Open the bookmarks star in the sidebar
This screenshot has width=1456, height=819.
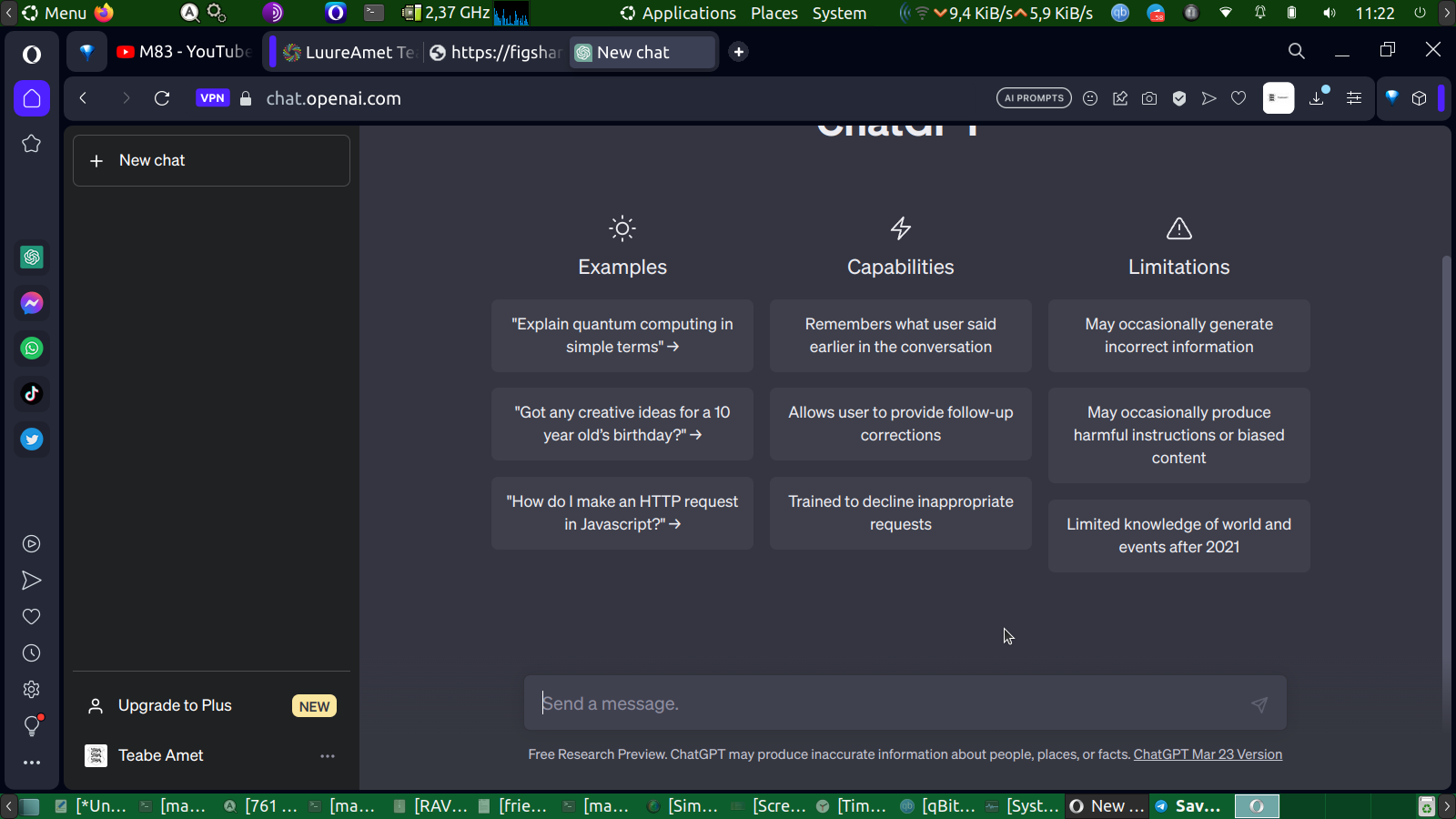click(32, 144)
